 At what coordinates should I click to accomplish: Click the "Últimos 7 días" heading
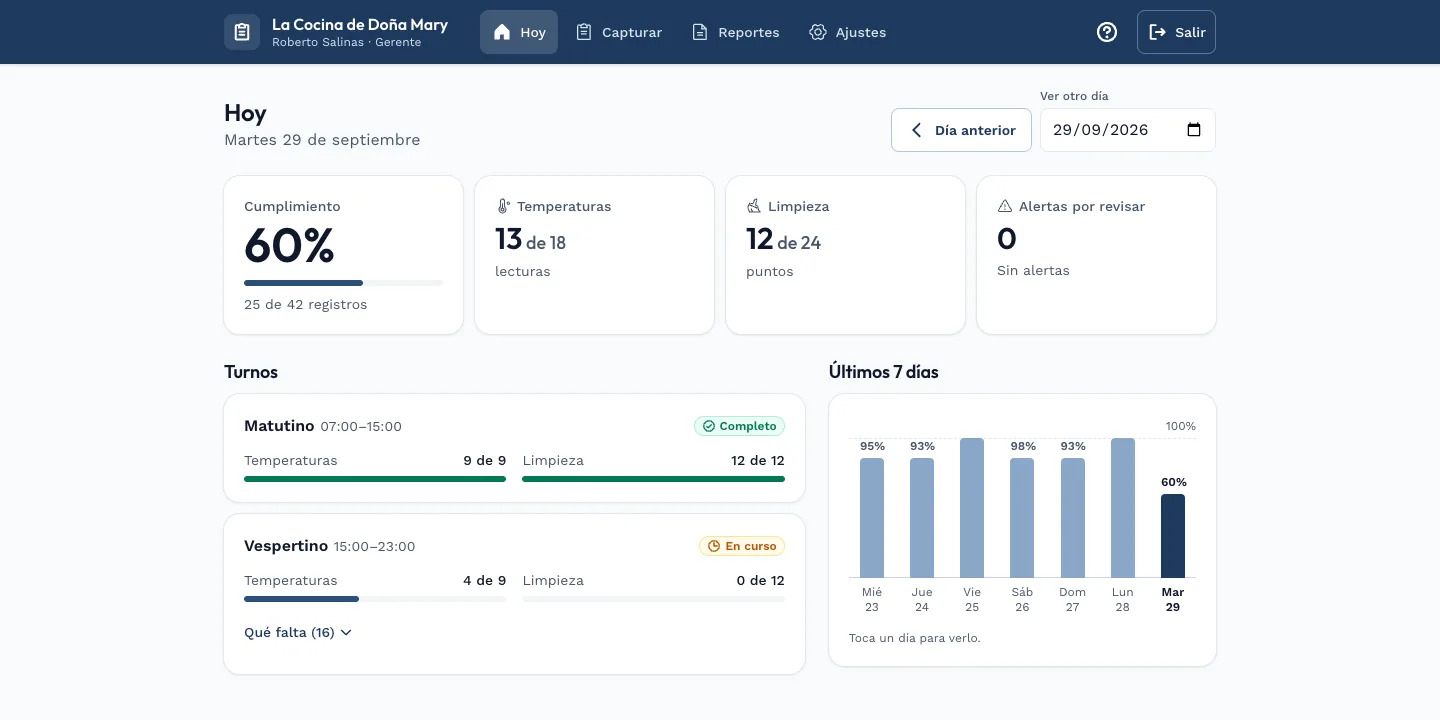[884, 372]
